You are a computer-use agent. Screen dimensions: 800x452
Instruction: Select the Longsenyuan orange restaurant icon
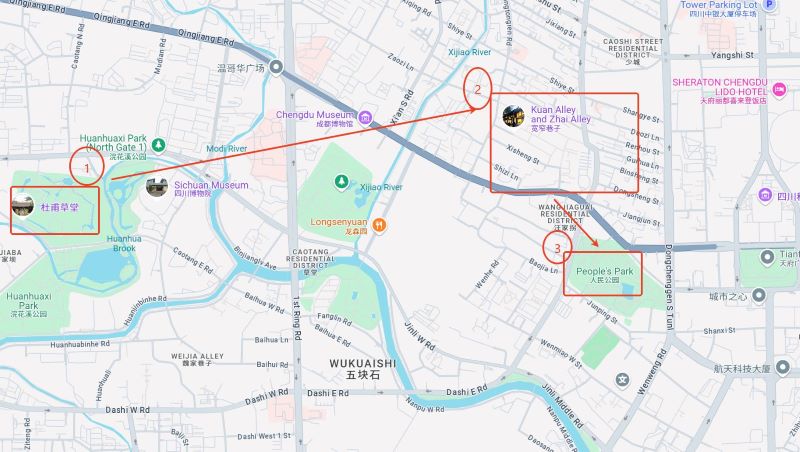(379, 224)
